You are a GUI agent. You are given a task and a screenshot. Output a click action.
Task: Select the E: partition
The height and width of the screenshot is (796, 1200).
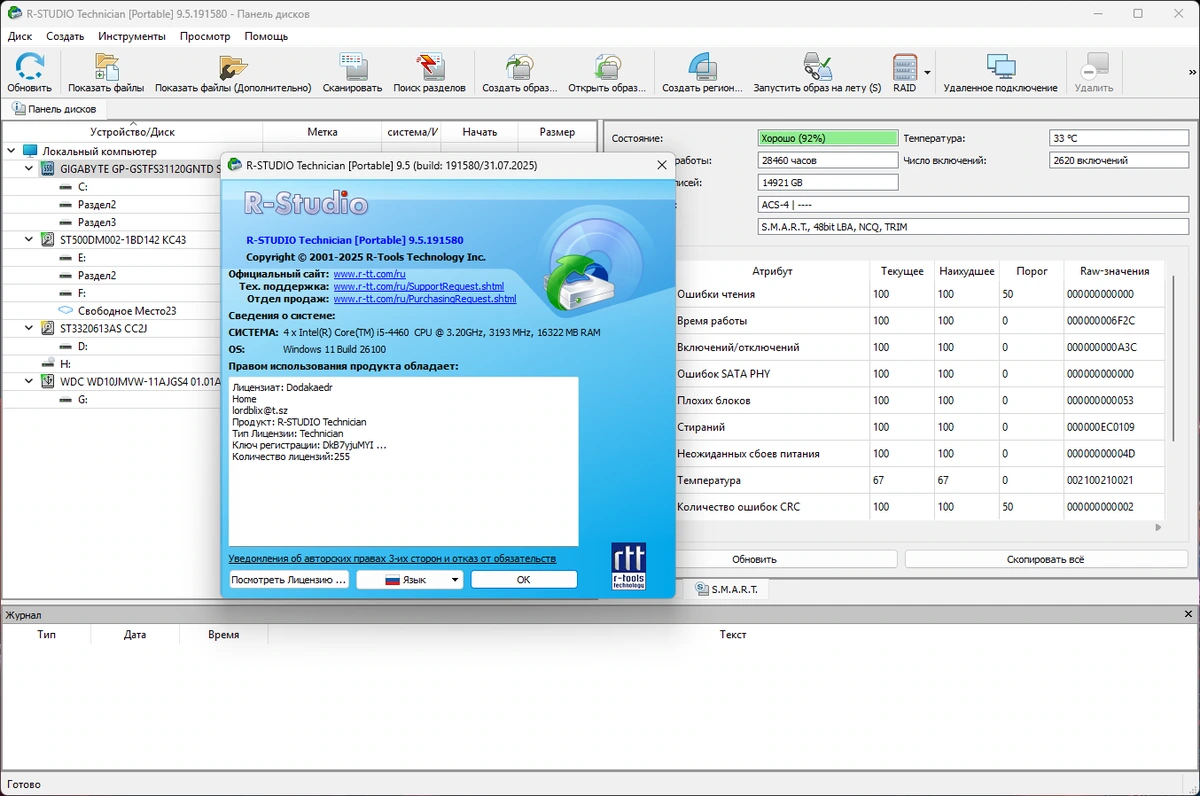click(83, 257)
